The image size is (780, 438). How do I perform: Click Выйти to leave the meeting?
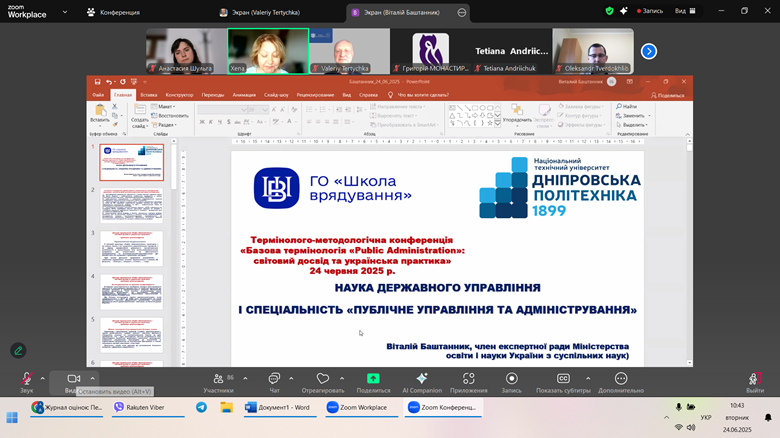click(755, 382)
